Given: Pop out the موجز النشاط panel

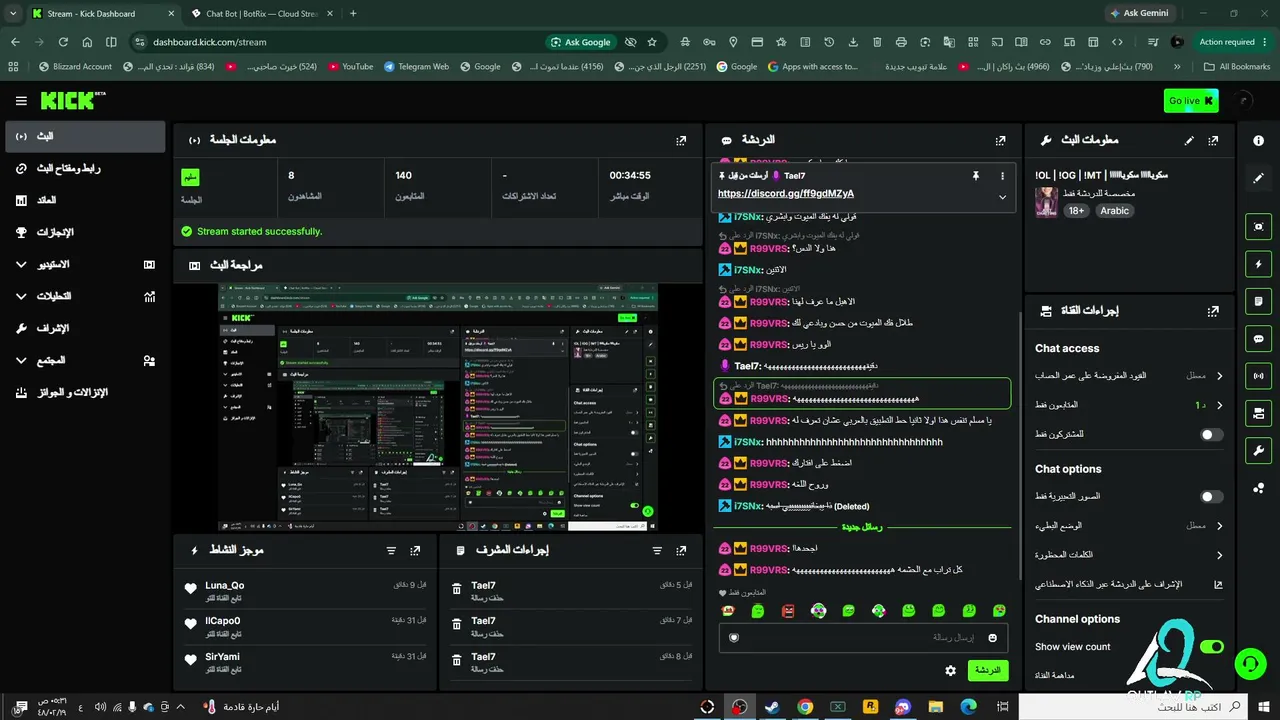Looking at the screenshot, I should pyautogui.click(x=415, y=551).
